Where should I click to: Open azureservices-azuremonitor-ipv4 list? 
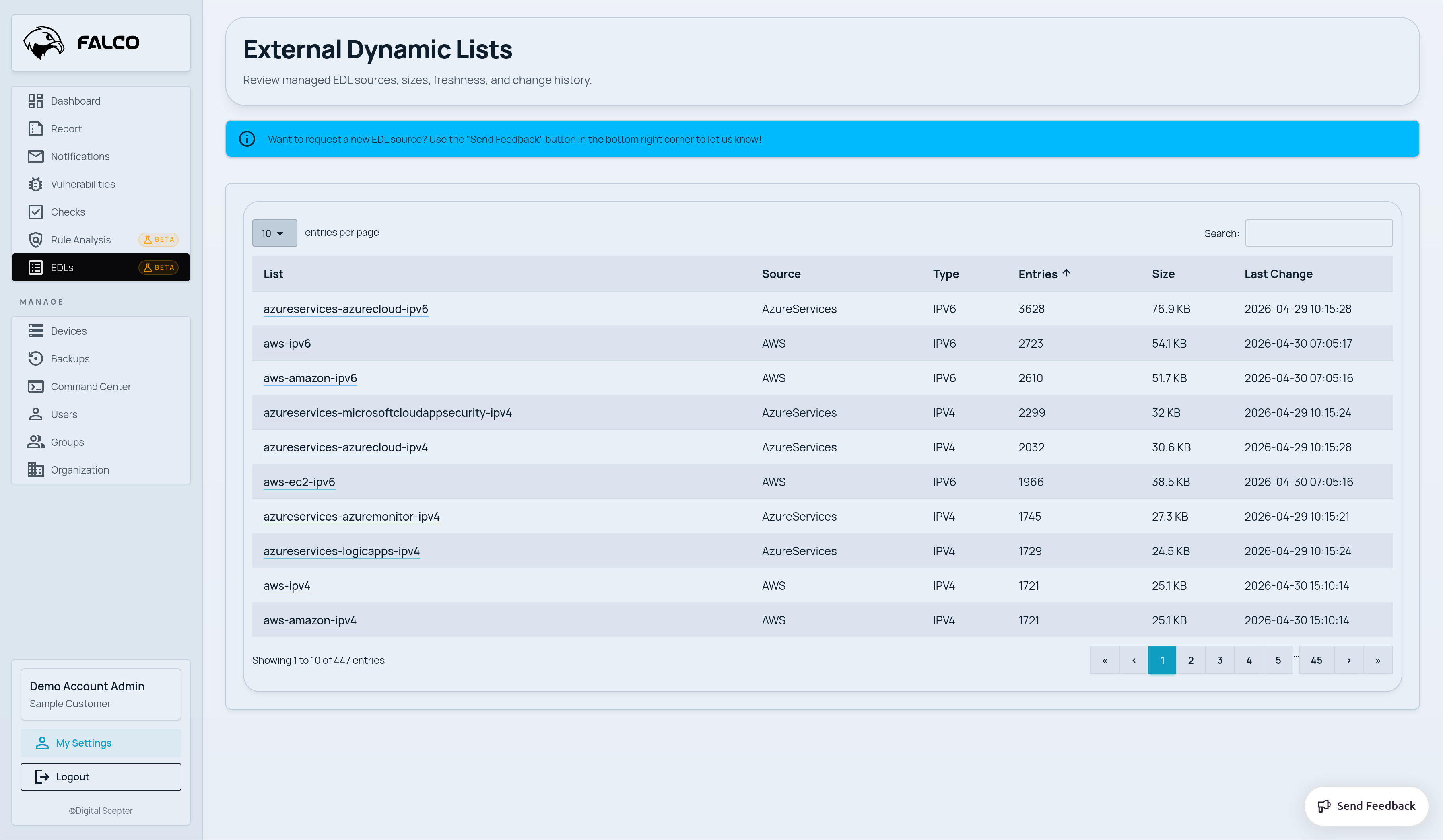pos(352,517)
